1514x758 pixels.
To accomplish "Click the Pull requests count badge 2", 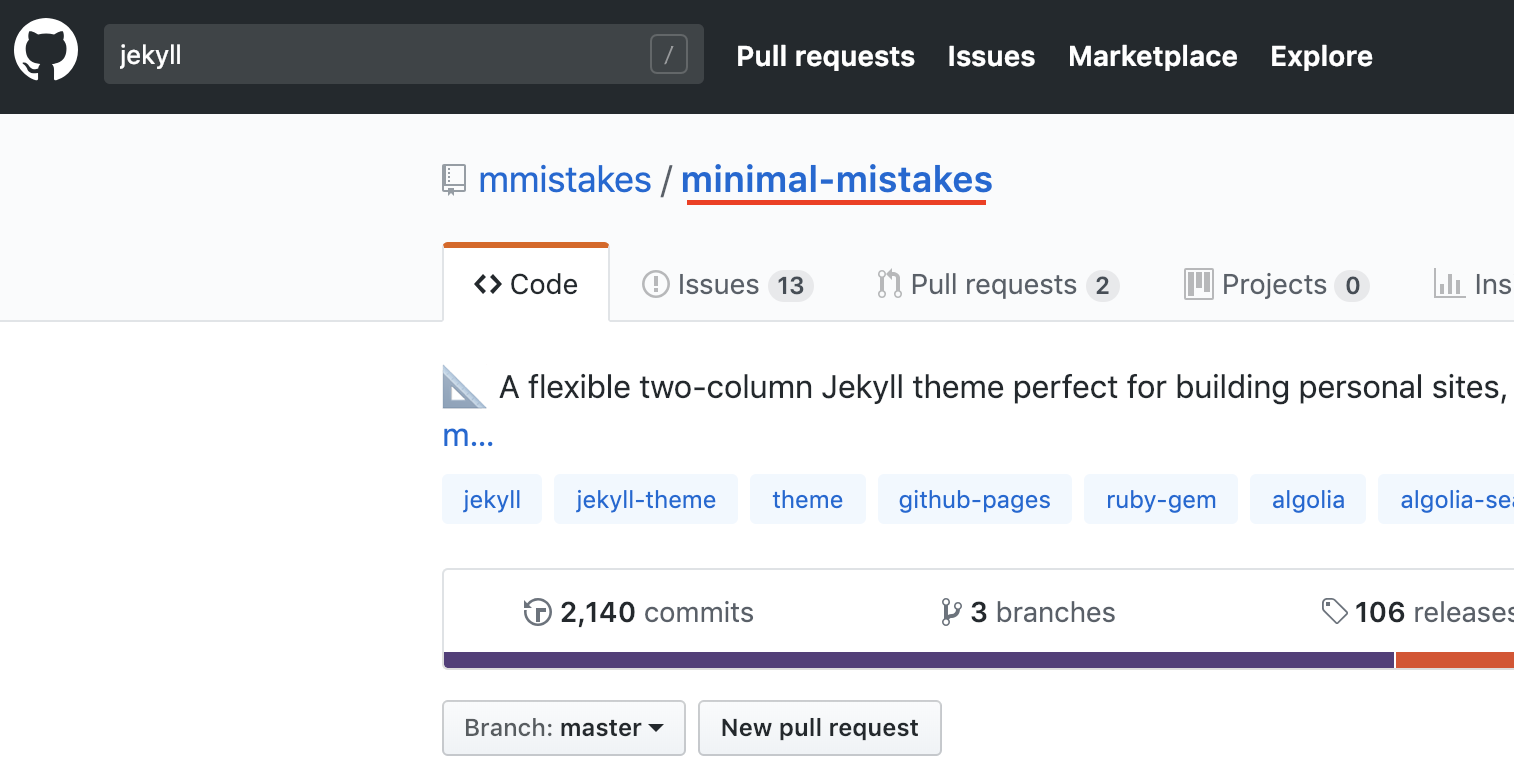I will [x=1102, y=286].
